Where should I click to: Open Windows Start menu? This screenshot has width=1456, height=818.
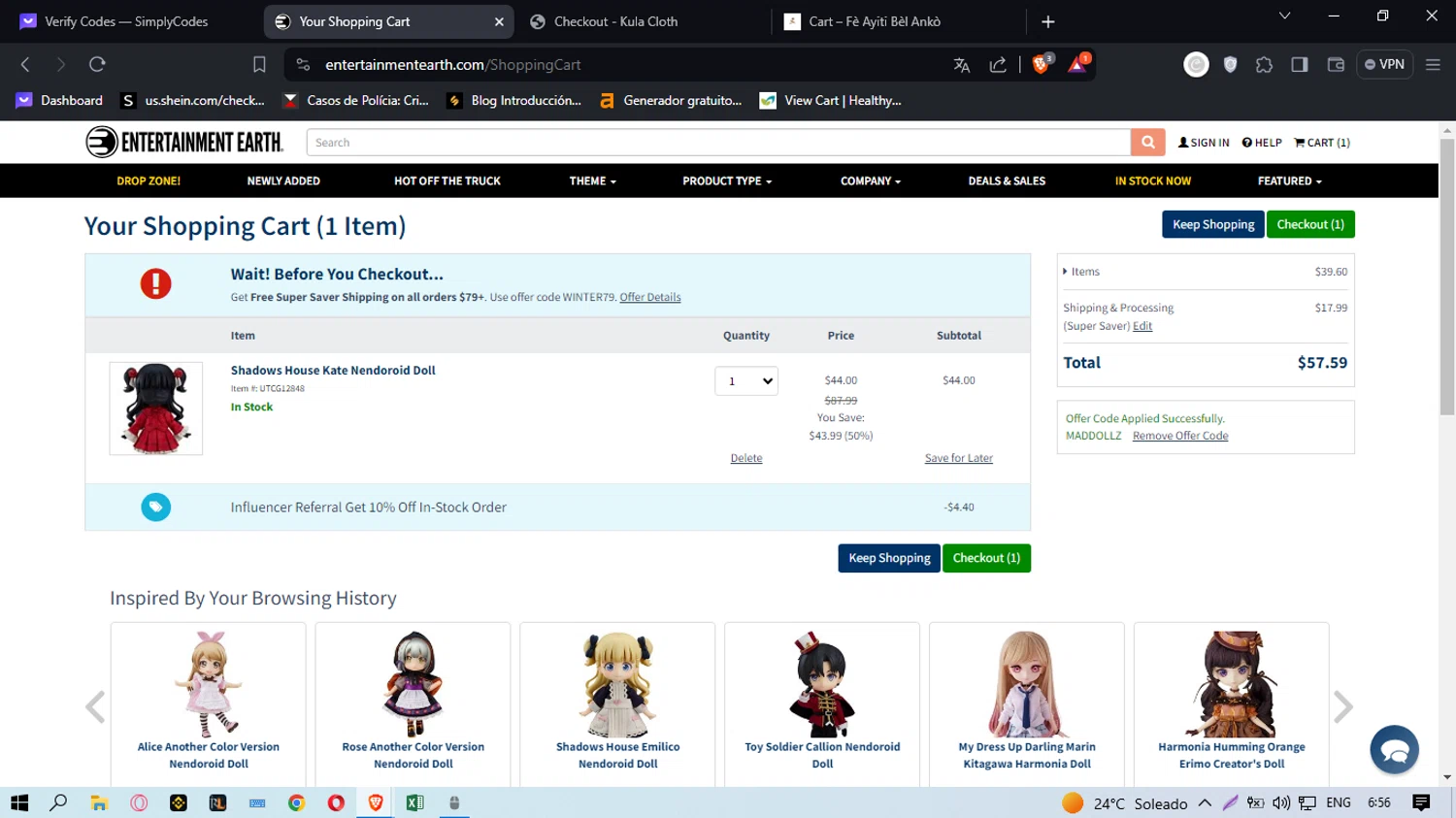coord(19,802)
